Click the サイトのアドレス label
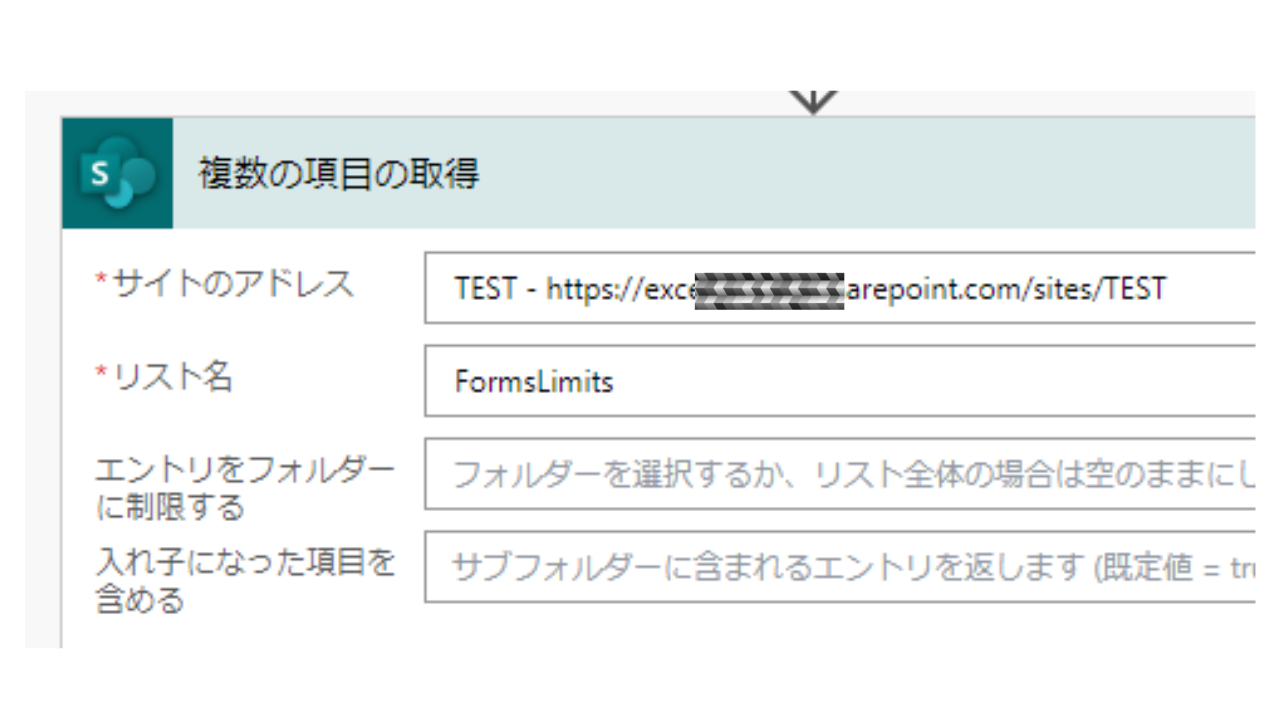Image resolution: width=1280 pixels, height=720 pixels. coord(233,284)
